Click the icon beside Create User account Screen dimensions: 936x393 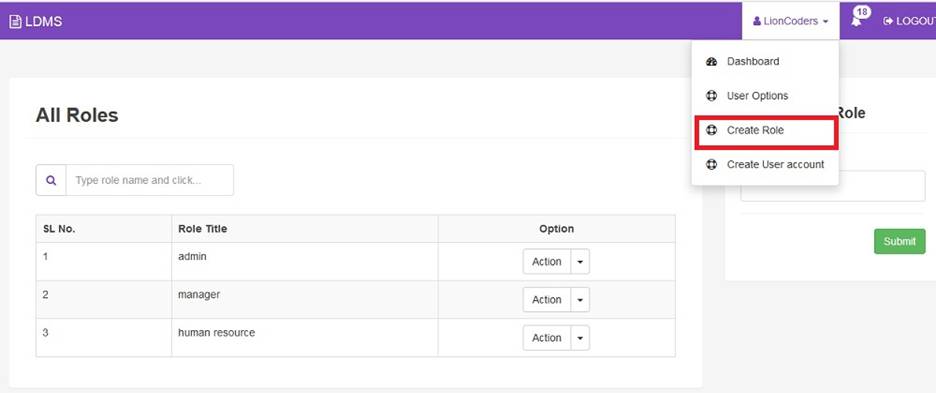pyautogui.click(x=711, y=164)
